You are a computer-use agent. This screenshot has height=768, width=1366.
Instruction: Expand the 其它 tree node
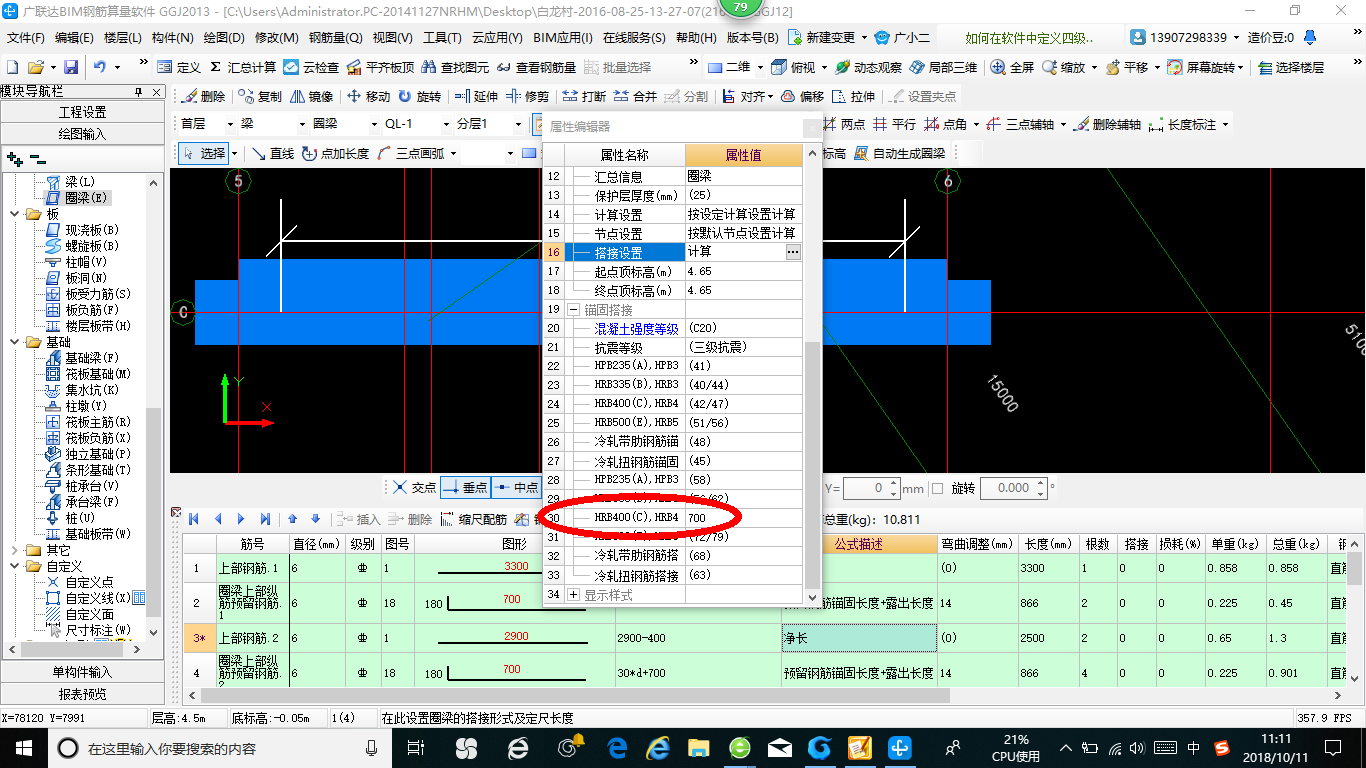tap(14, 550)
